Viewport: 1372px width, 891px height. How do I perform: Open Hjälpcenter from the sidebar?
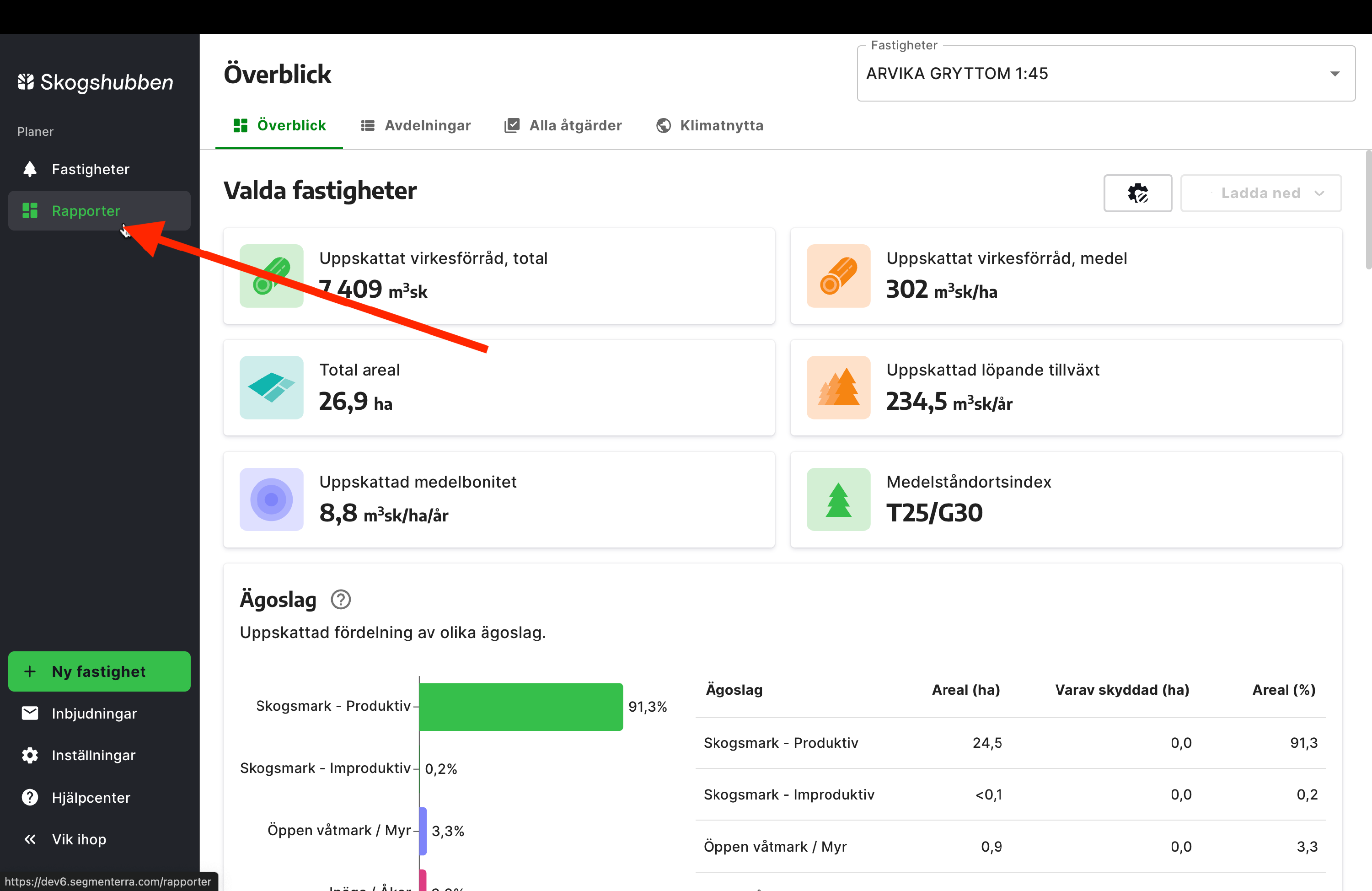(x=91, y=797)
